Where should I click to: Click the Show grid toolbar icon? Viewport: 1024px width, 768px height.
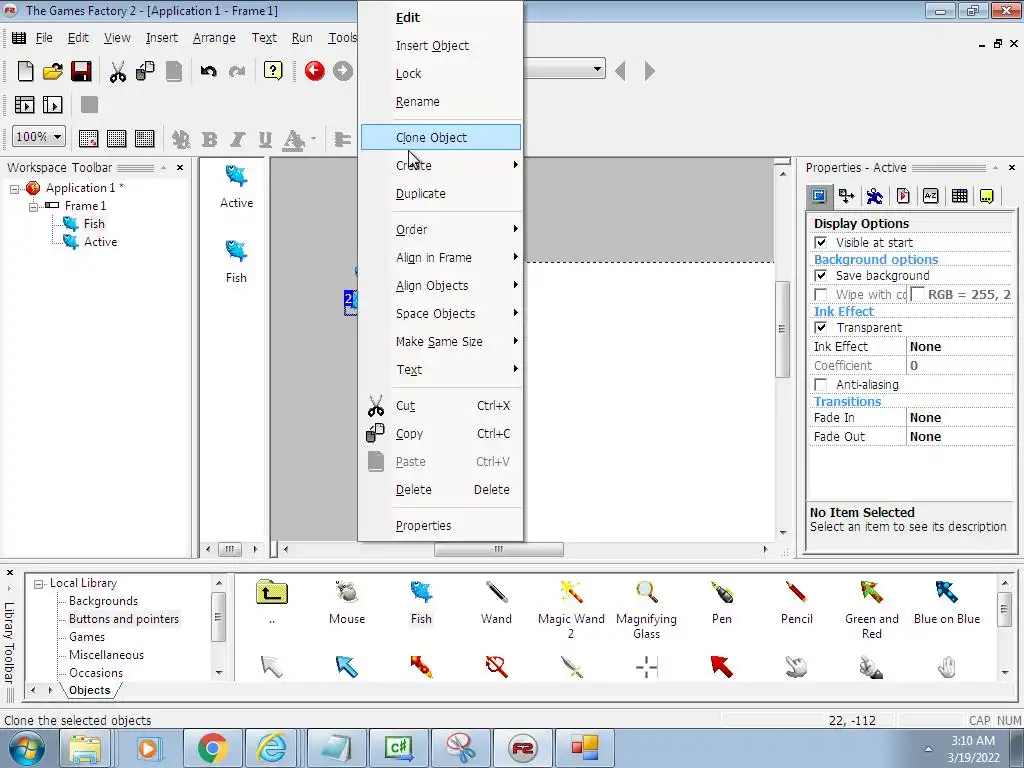pyautogui.click(x=116, y=138)
